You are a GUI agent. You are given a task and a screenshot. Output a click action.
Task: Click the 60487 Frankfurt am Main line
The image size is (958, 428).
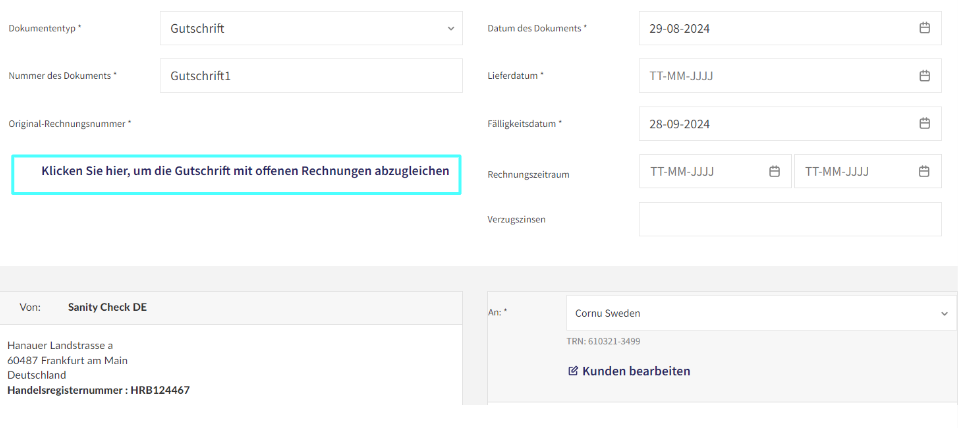(67, 360)
